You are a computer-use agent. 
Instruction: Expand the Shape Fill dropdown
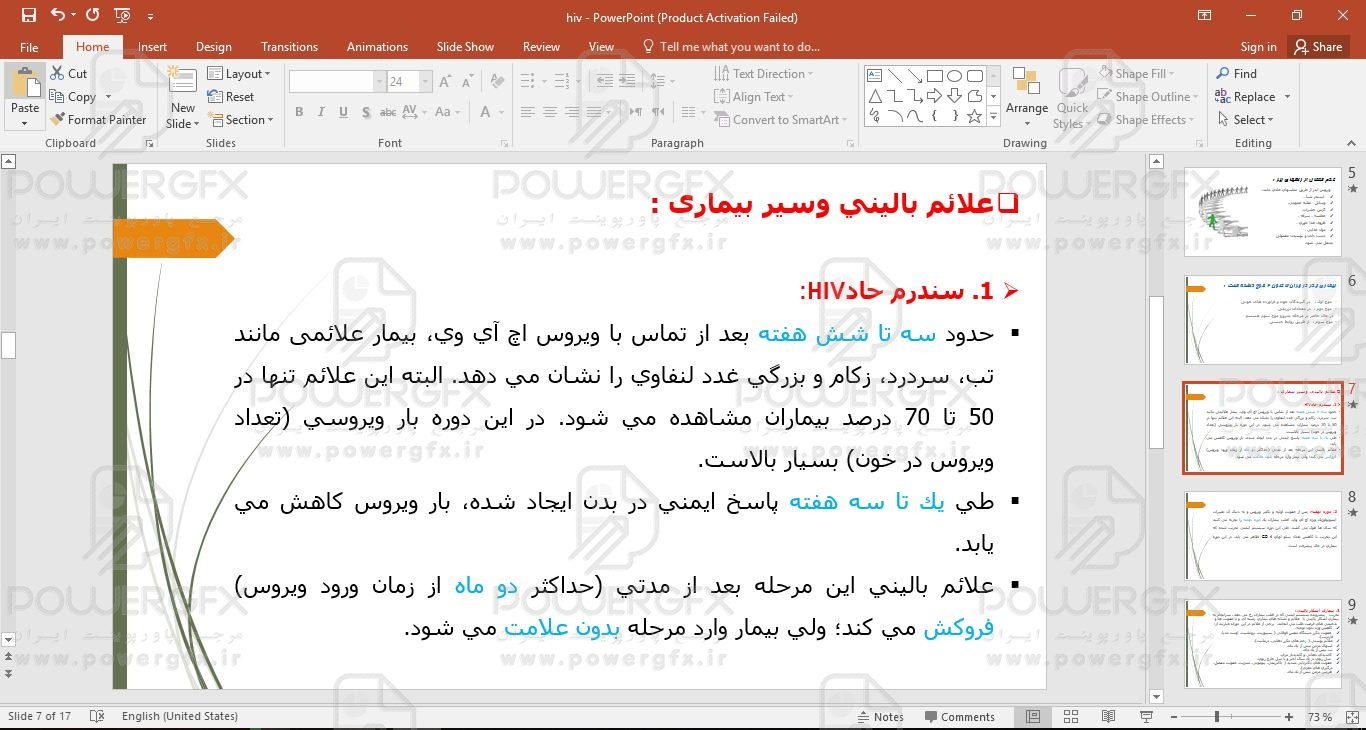click(x=1174, y=74)
